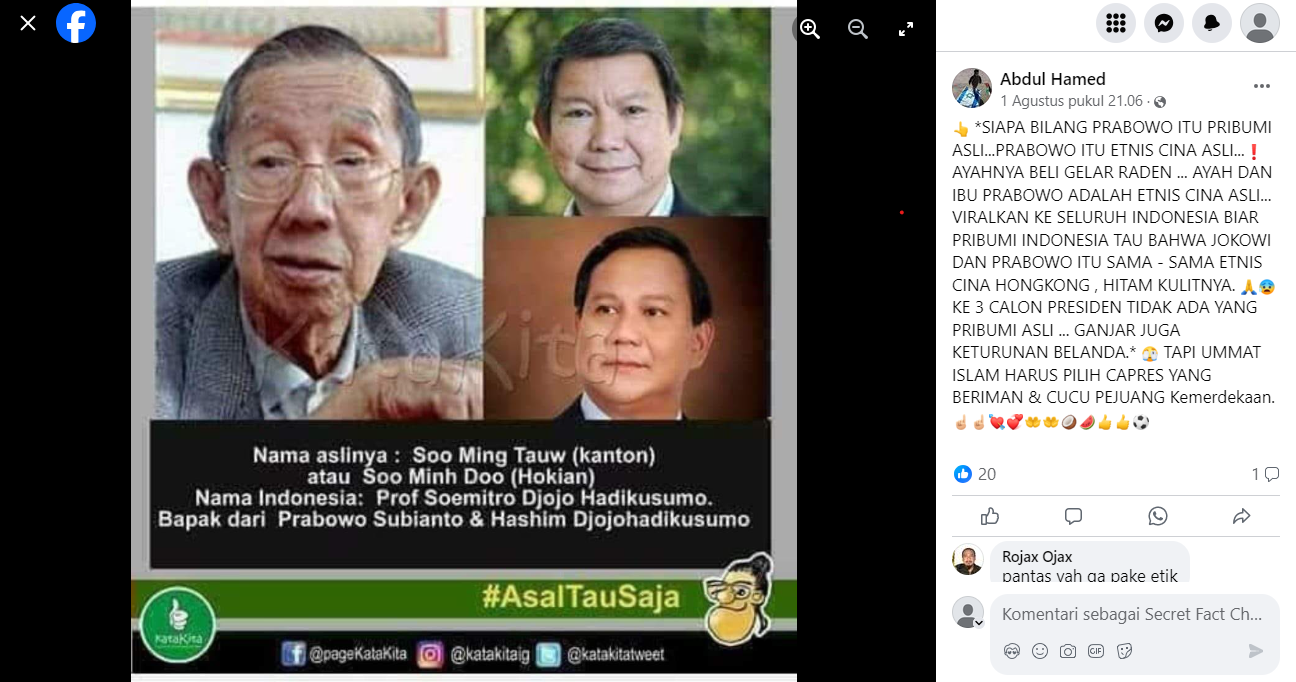Click the share arrow button
Image resolution: width=1296 pixels, height=682 pixels.
[1242, 516]
